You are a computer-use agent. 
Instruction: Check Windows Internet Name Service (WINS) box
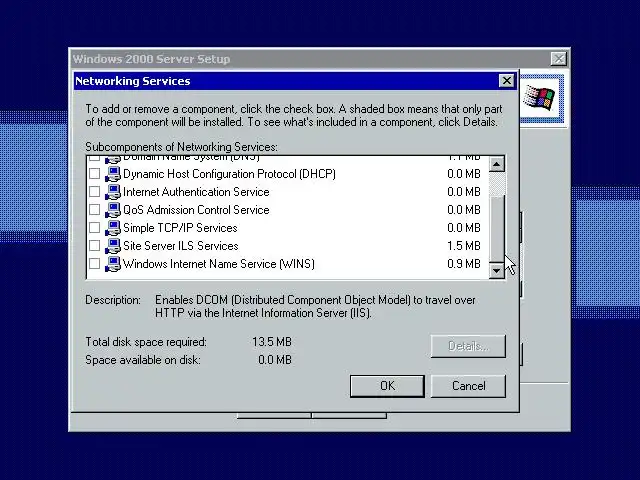94,263
